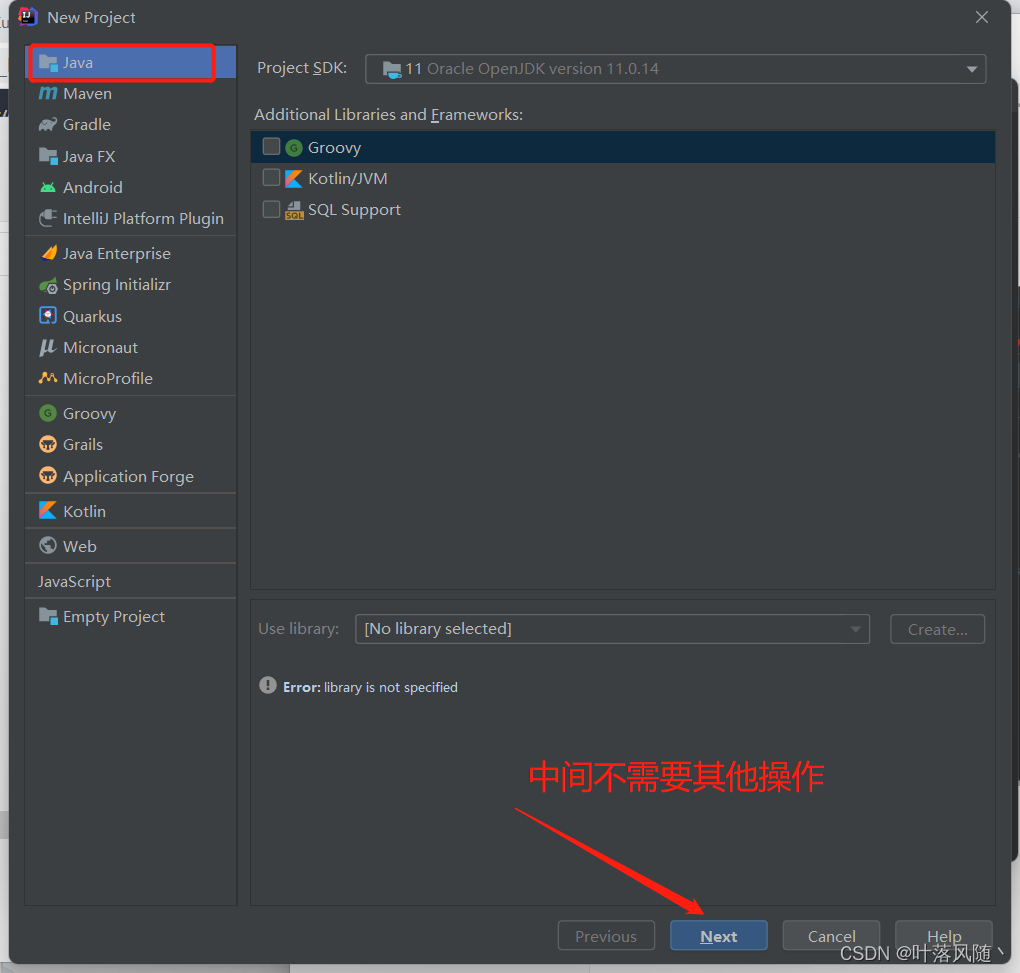
Task: Select the Web globe icon
Action: 48,545
